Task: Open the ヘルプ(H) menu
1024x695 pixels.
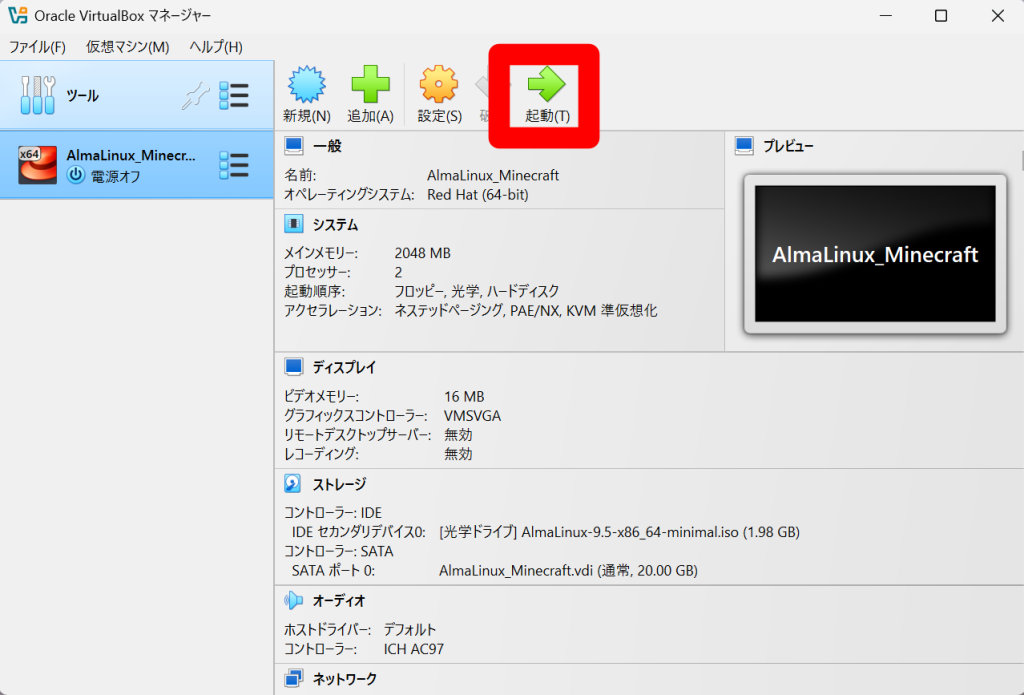Action: coord(216,47)
